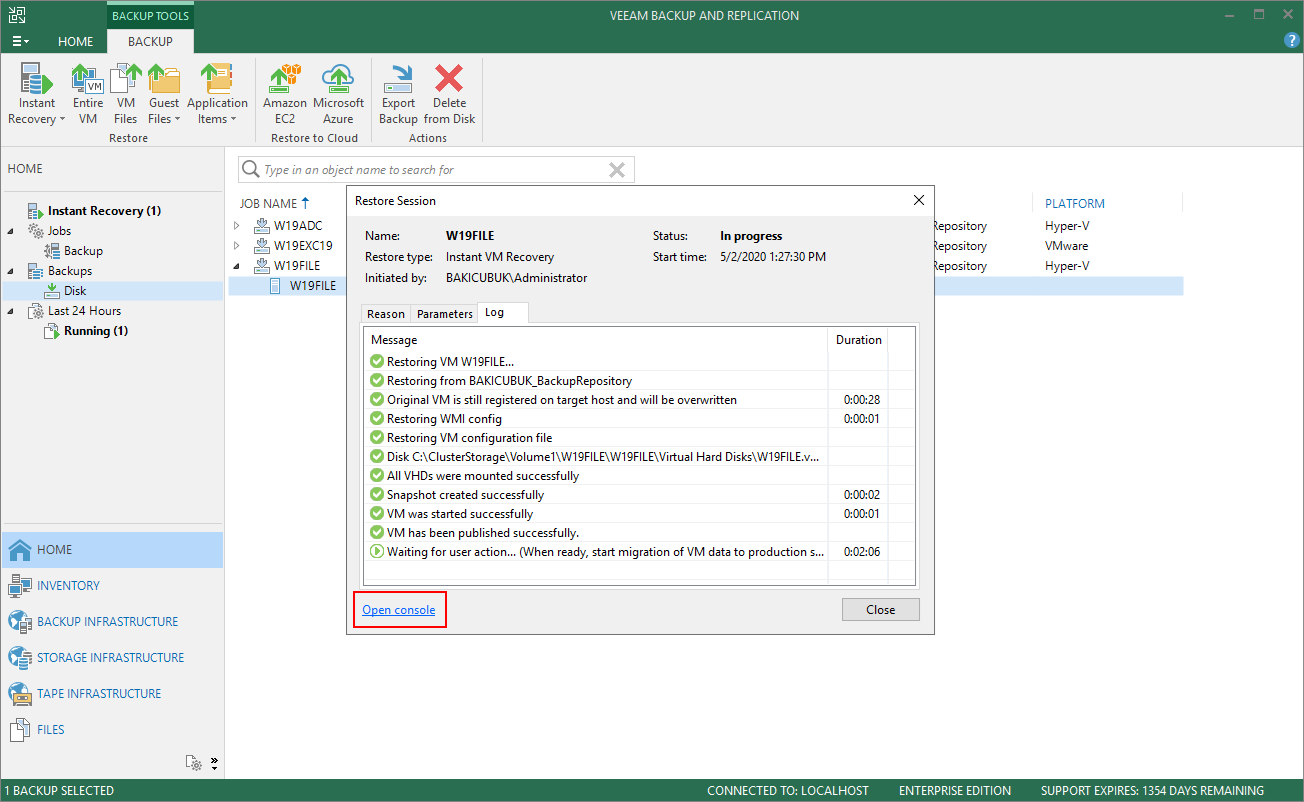The height and width of the screenshot is (802, 1304).
Task: Click the Close button in Restore Session
Action: (x=880, y=610)
